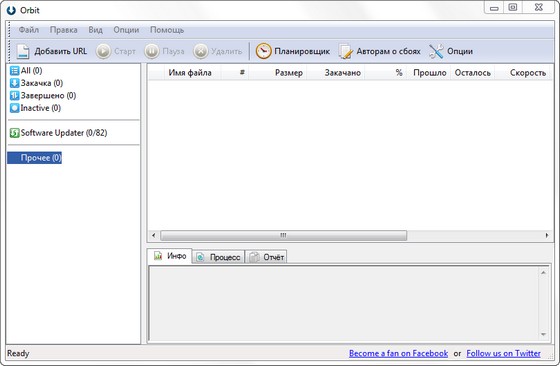Click the horizontal scrollbar thumb of download list

click(284, 236)
